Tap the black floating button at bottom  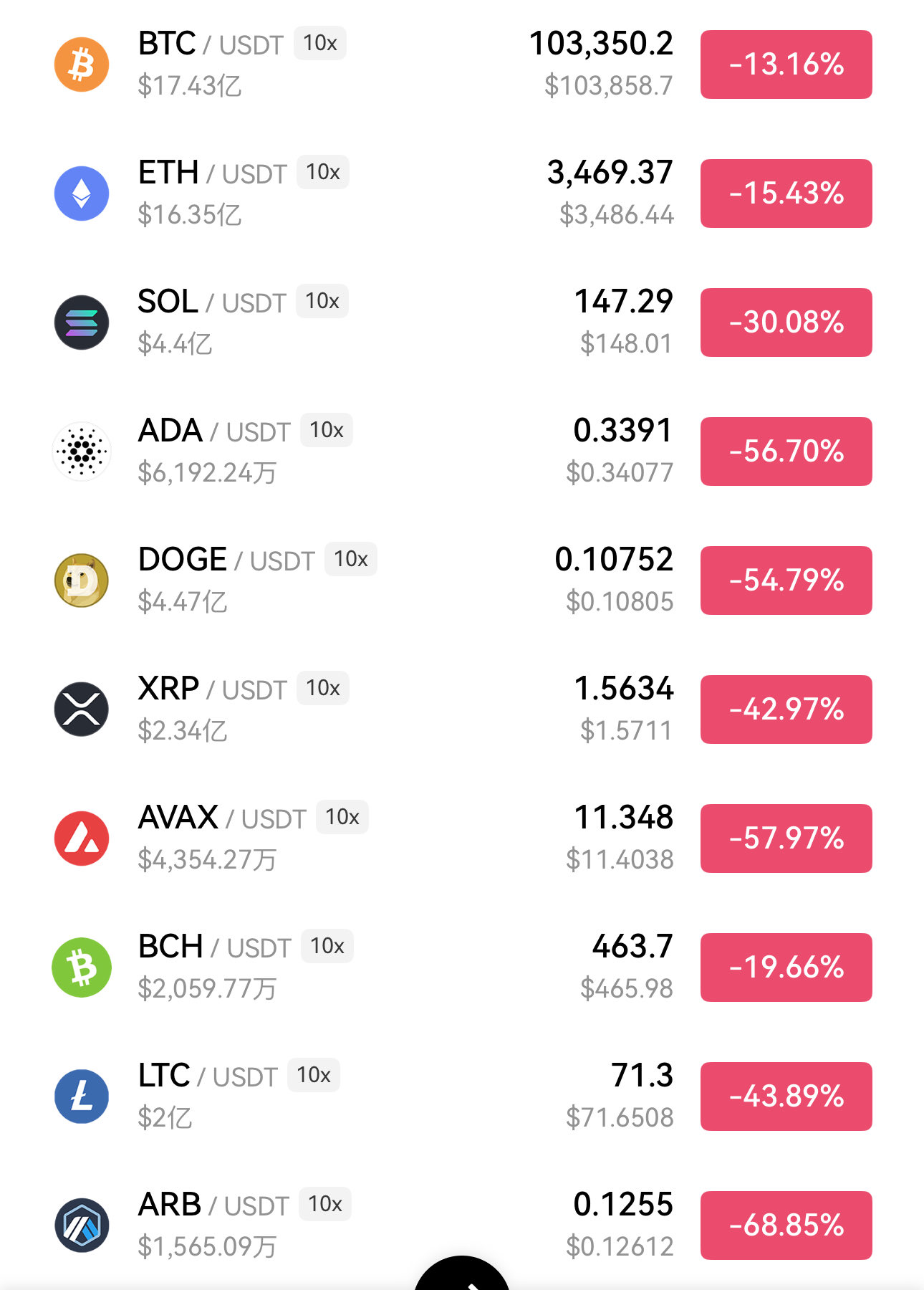click(x=462, y=1276)
